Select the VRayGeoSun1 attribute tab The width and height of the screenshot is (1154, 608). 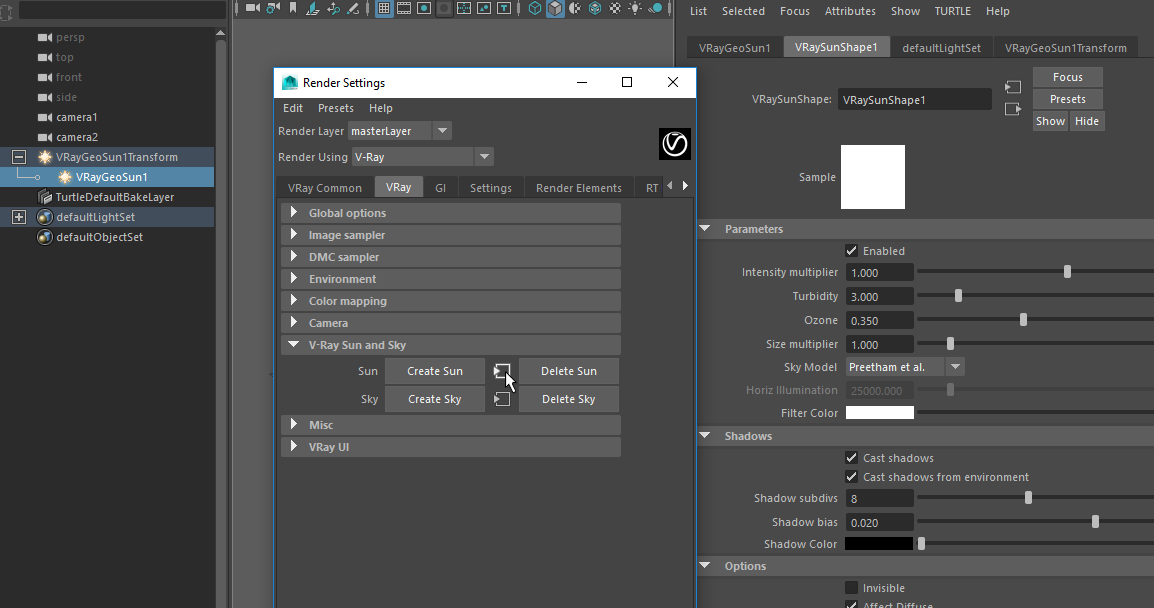734,48
